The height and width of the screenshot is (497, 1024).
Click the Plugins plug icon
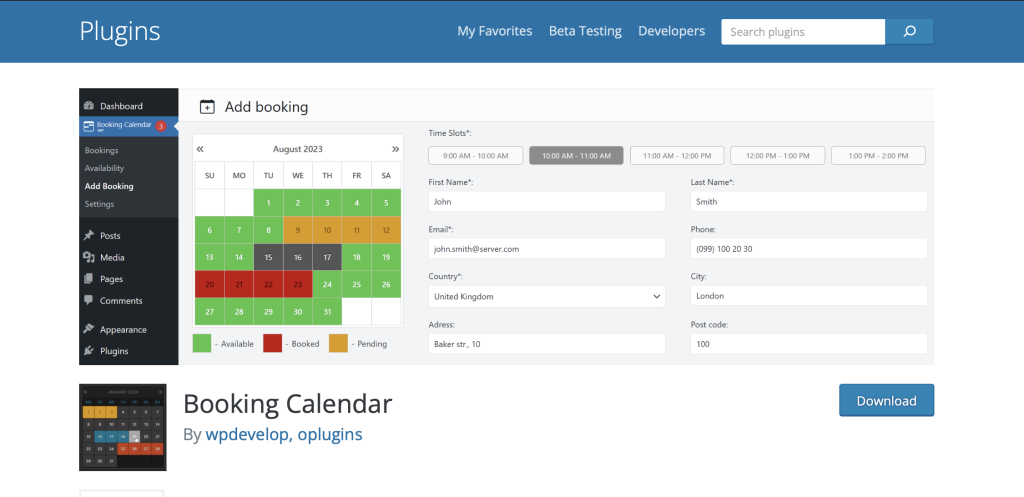coord(89,351)
